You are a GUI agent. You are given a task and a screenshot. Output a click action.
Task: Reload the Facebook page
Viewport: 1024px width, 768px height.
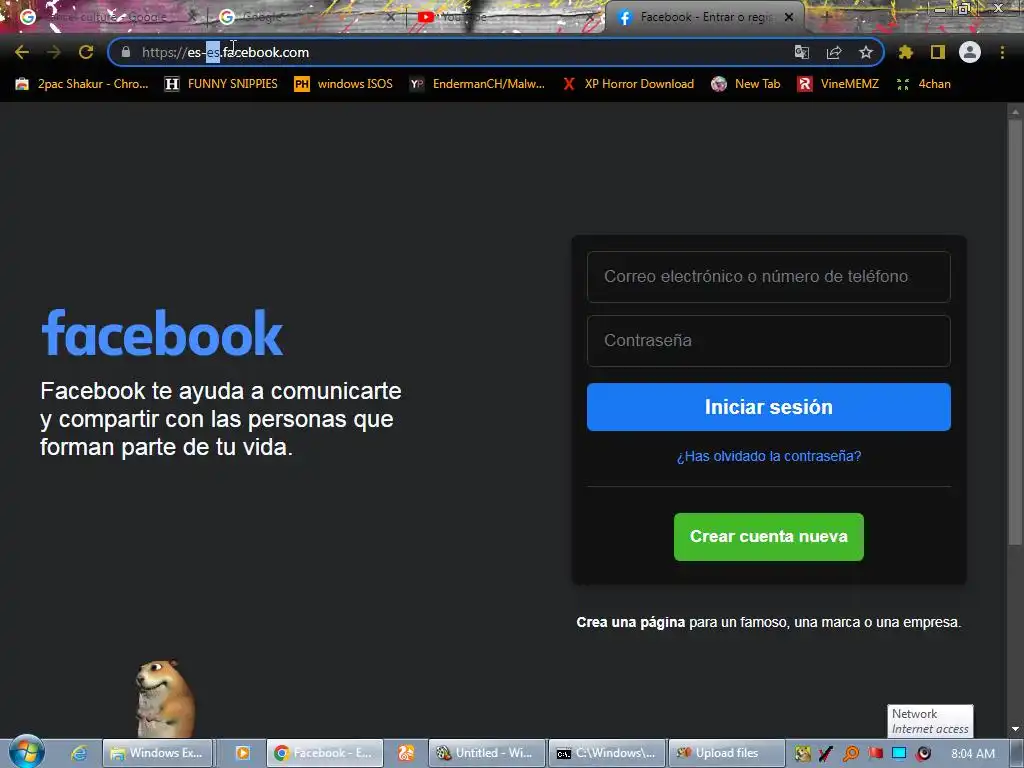(x=86, y=52)
